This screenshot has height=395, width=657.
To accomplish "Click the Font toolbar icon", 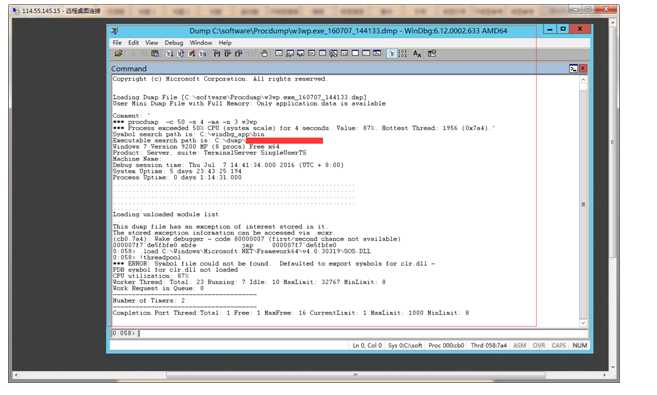I will [417, 53].
